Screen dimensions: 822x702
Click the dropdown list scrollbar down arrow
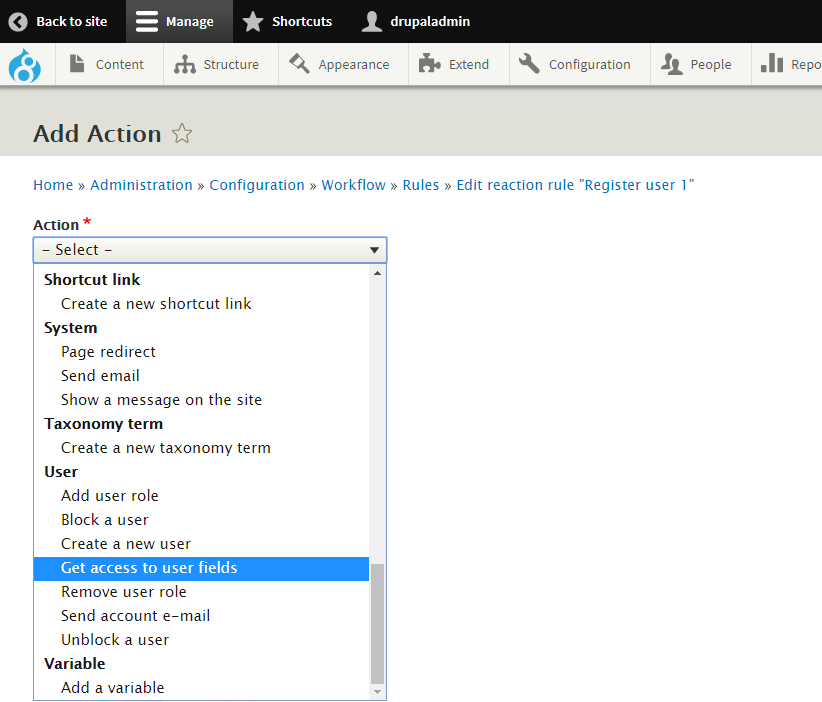click(377, 691)
